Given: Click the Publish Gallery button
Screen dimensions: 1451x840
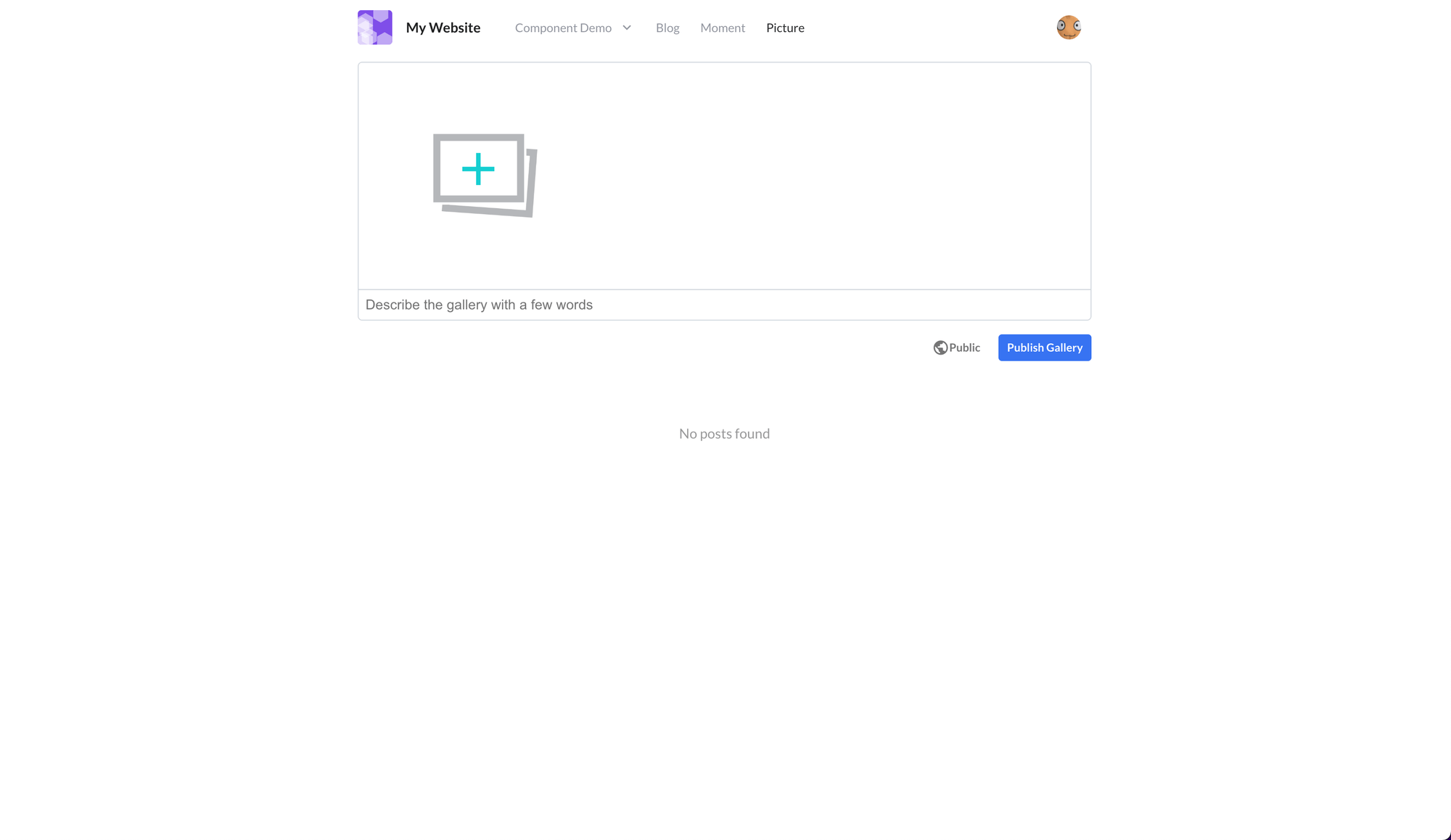Looking at the screenshot, I should click(1045, 347).
